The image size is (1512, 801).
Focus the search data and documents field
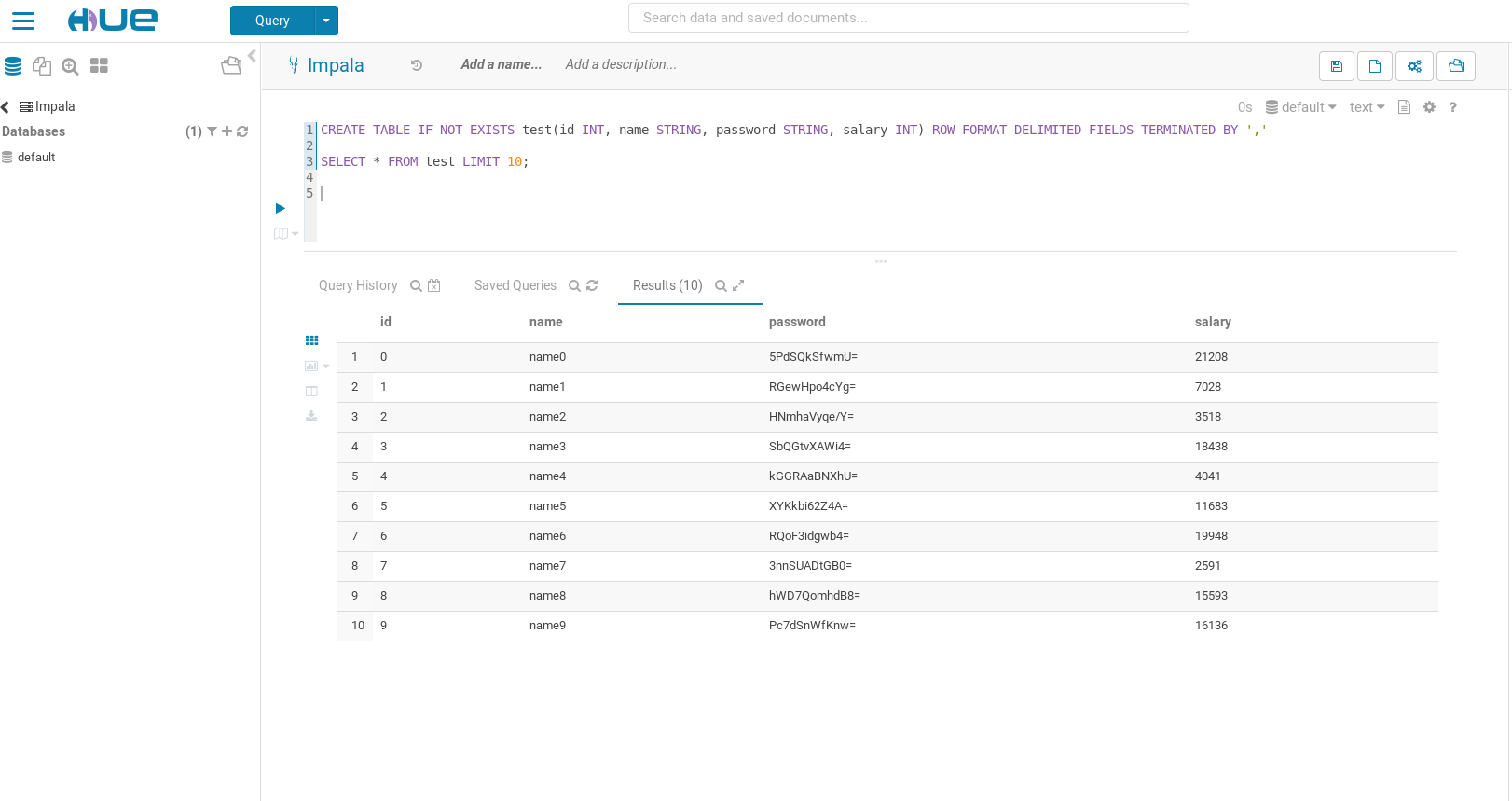click(x=909, y=18)
